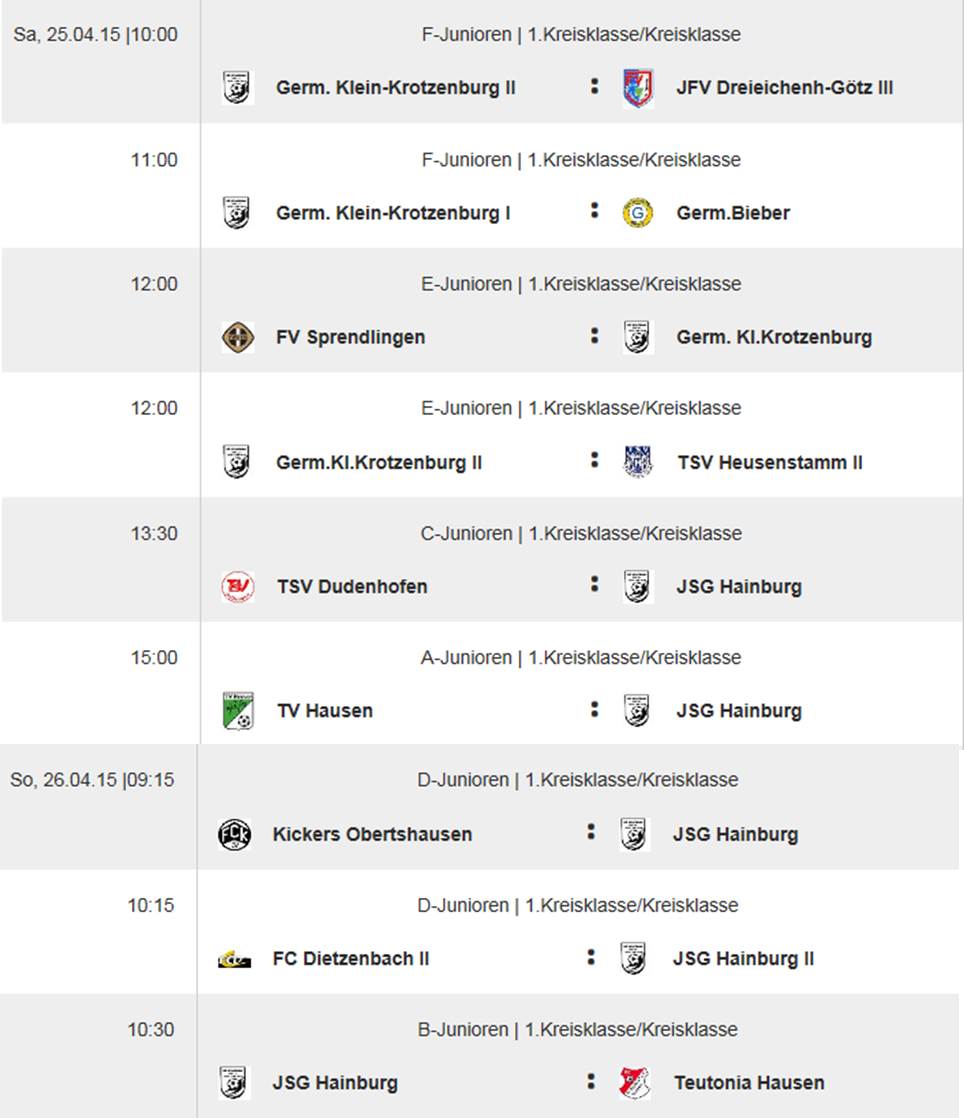The width and height of the screenshot is (964, 1118).
Task: Open the FV Sprendlingen team link
Action: [350, 337]
